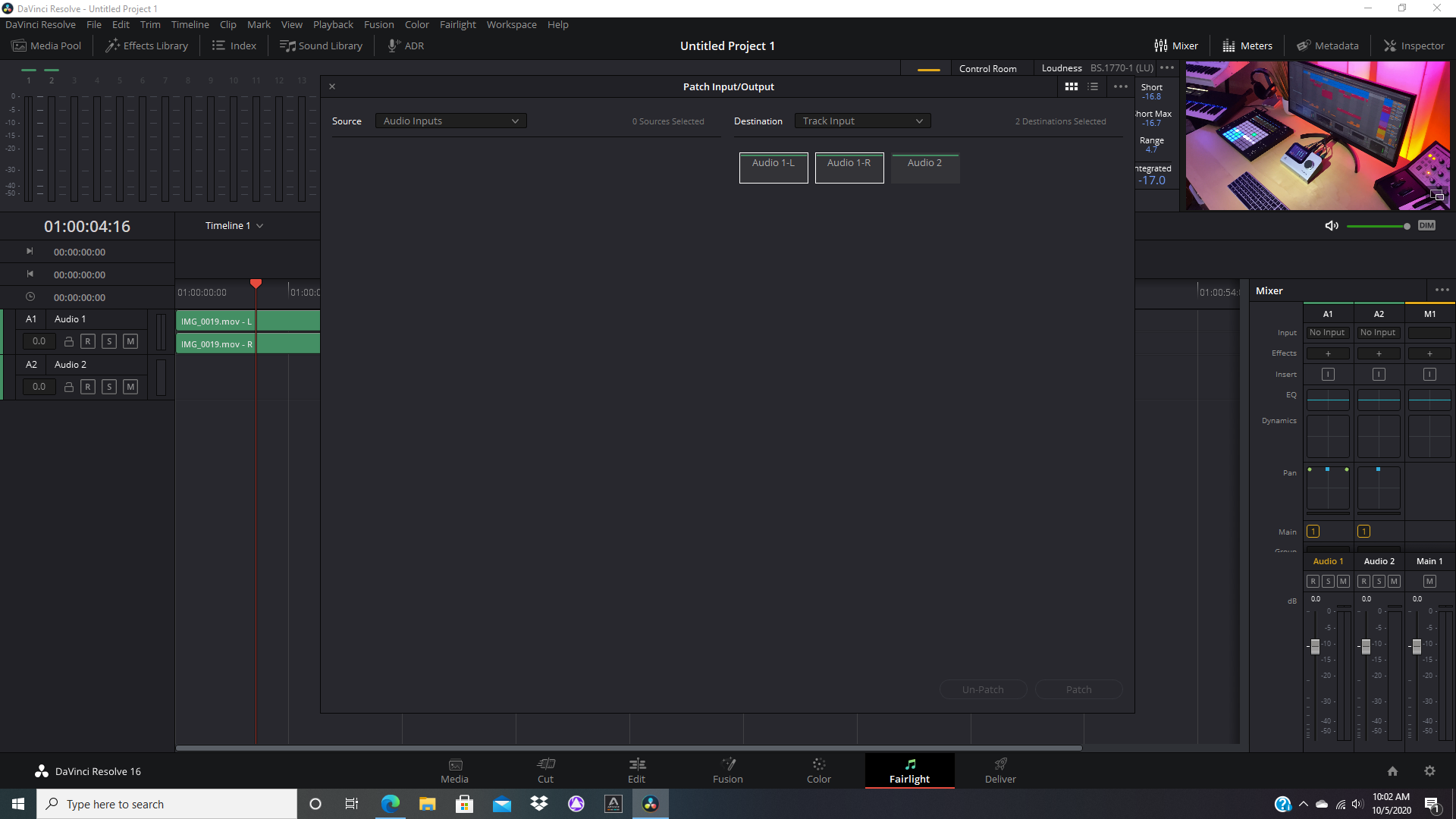Solo the Audio 1 track header
1456x819 pixels.
coord(109,341)
